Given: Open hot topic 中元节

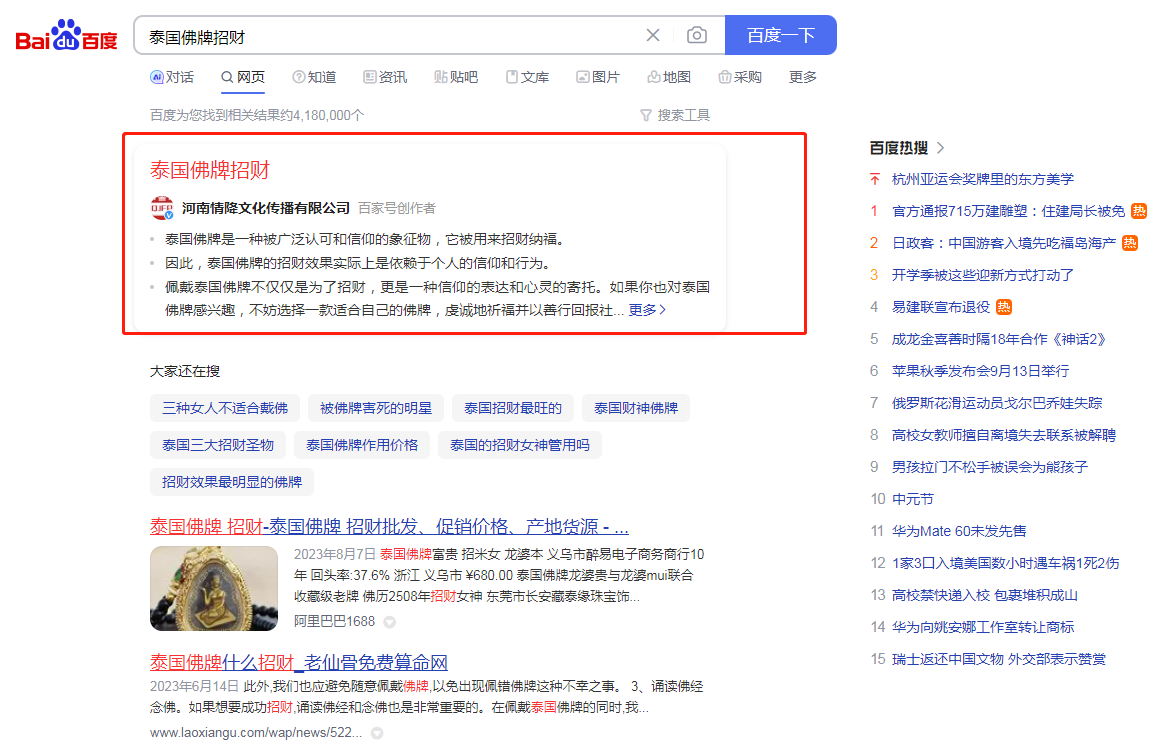Looking at the screenshot, I should (912, 499).
